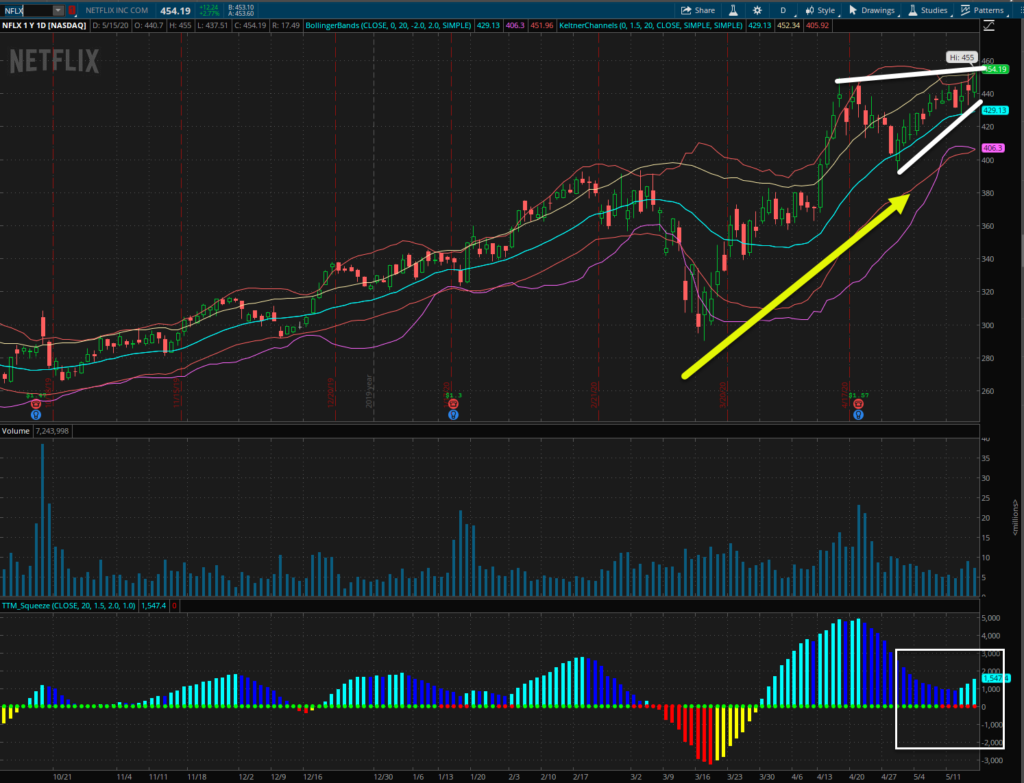Viewport: 1024px width, 783px height.
Task: Click the NFLX symbol input field
Action: [x=27, y=10]
